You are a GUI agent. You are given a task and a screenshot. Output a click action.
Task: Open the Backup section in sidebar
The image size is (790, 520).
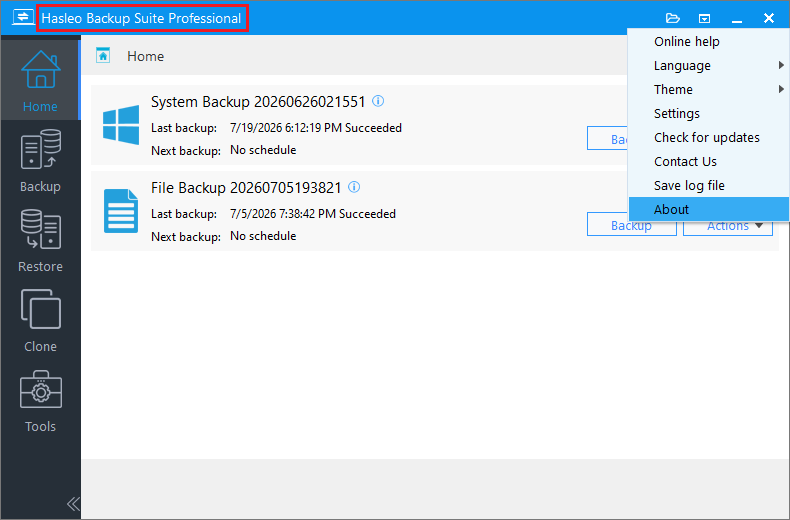pyautogui.click(x=40, y=160)
